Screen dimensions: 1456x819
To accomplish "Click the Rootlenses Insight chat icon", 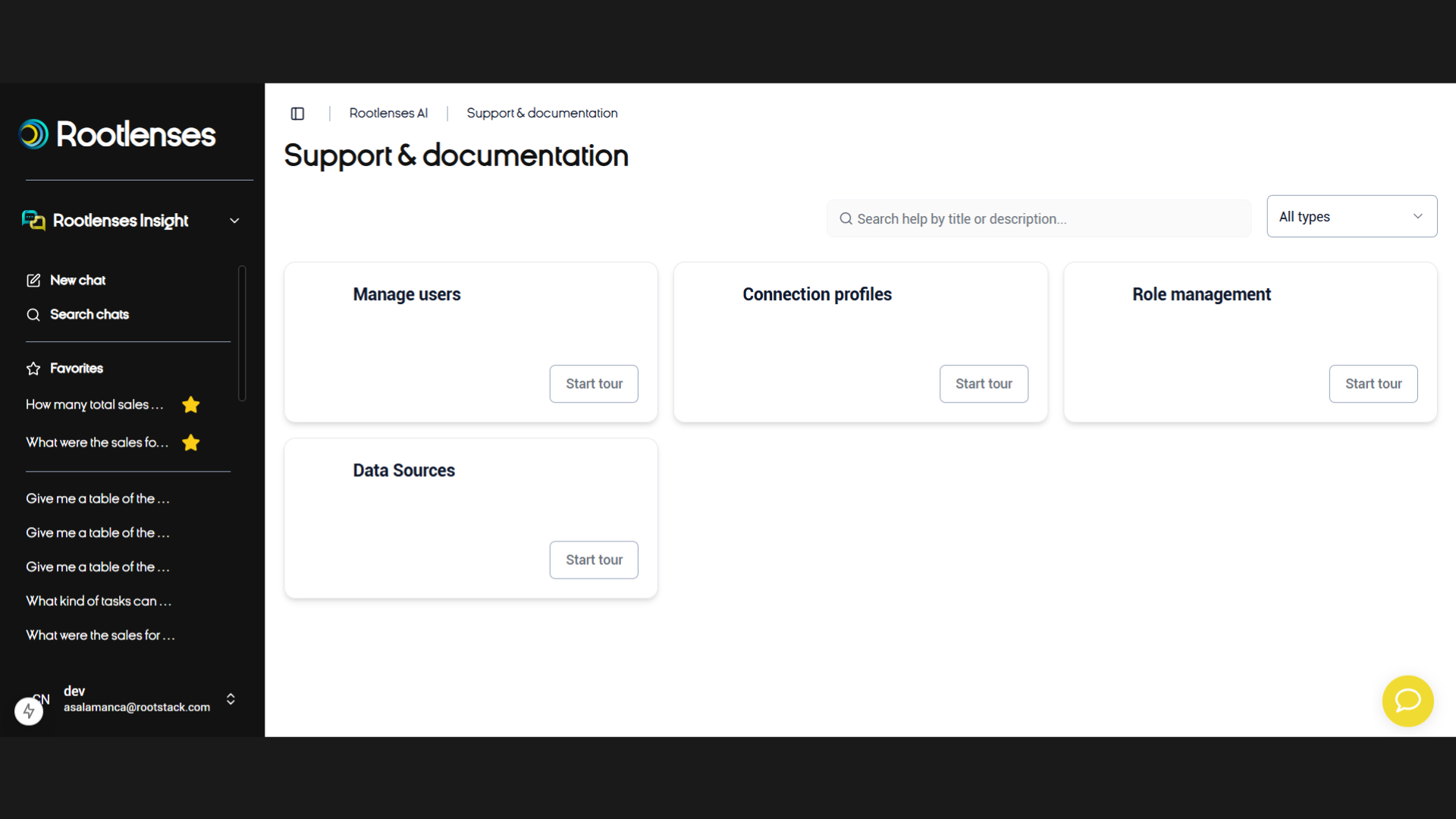I will [33, 221].
